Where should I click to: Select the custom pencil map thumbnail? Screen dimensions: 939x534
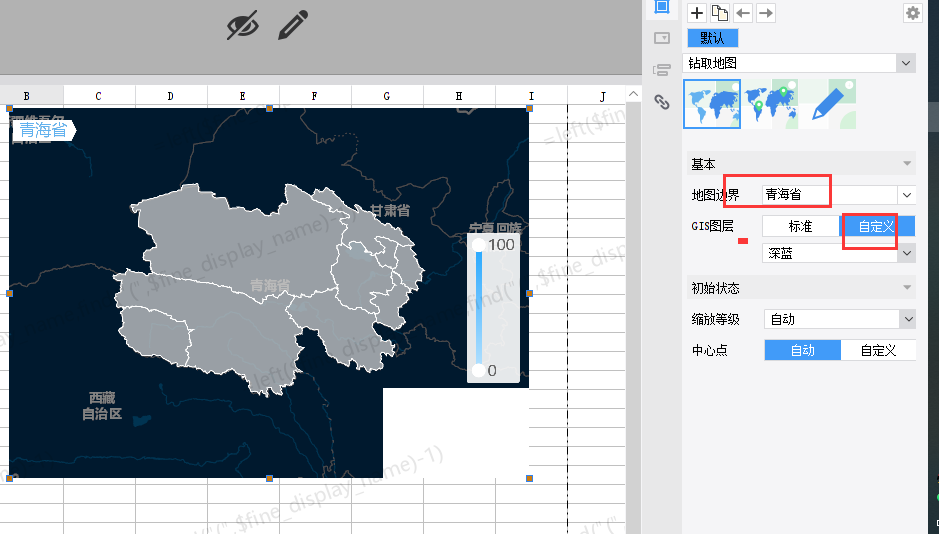(x=828, y=104)
